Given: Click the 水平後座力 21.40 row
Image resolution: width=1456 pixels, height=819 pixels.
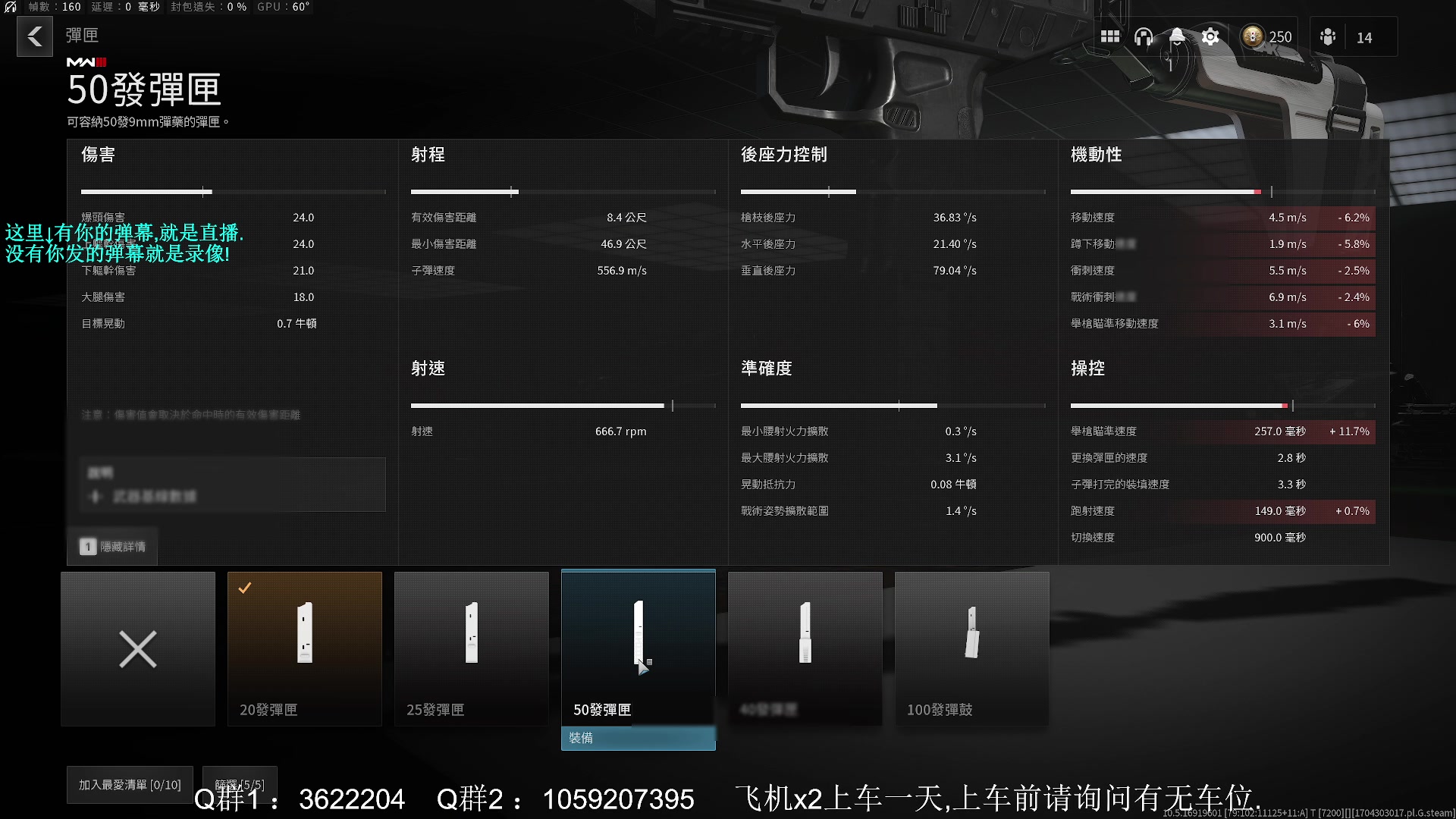Looking at the screenshot, I should pyautogui.click(x=859, y=244).
